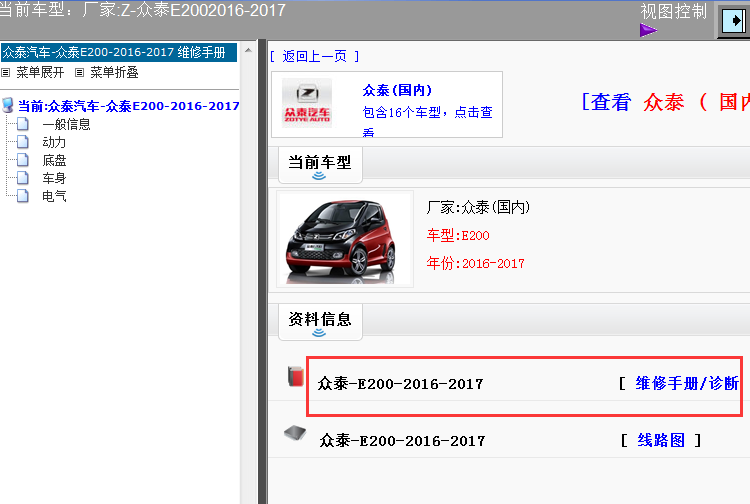
Task: Click the red book icon for 维修手册
Action: [296, 376]
